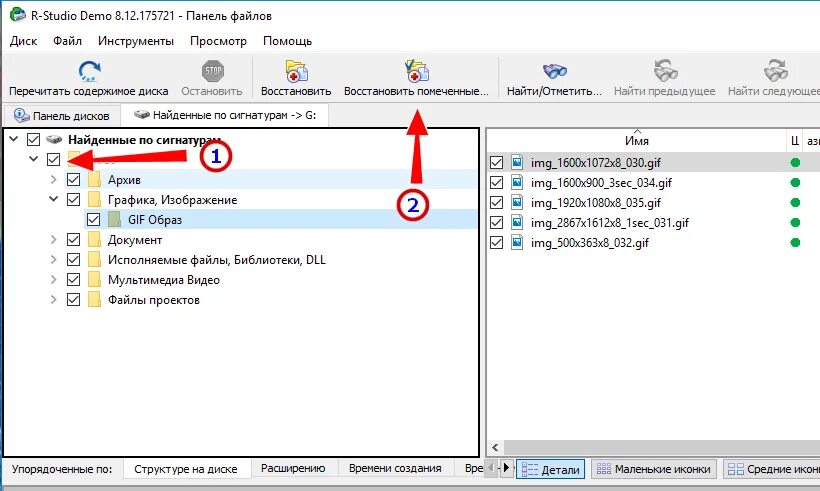The width and height of the screenshot is (820, 491).
Task: Toggle the Документ folder checkbox
Action: tap(73, 240)
